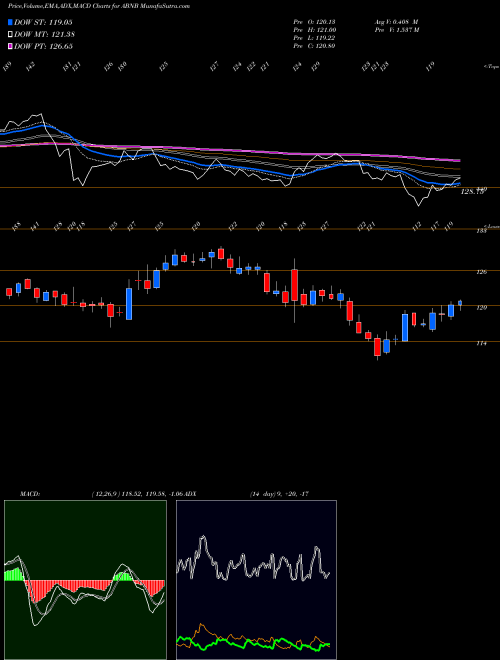Click the 'Pre H: 121.60' high value
Viewport: 500px width, 660px height.
[x=314, y=30]
